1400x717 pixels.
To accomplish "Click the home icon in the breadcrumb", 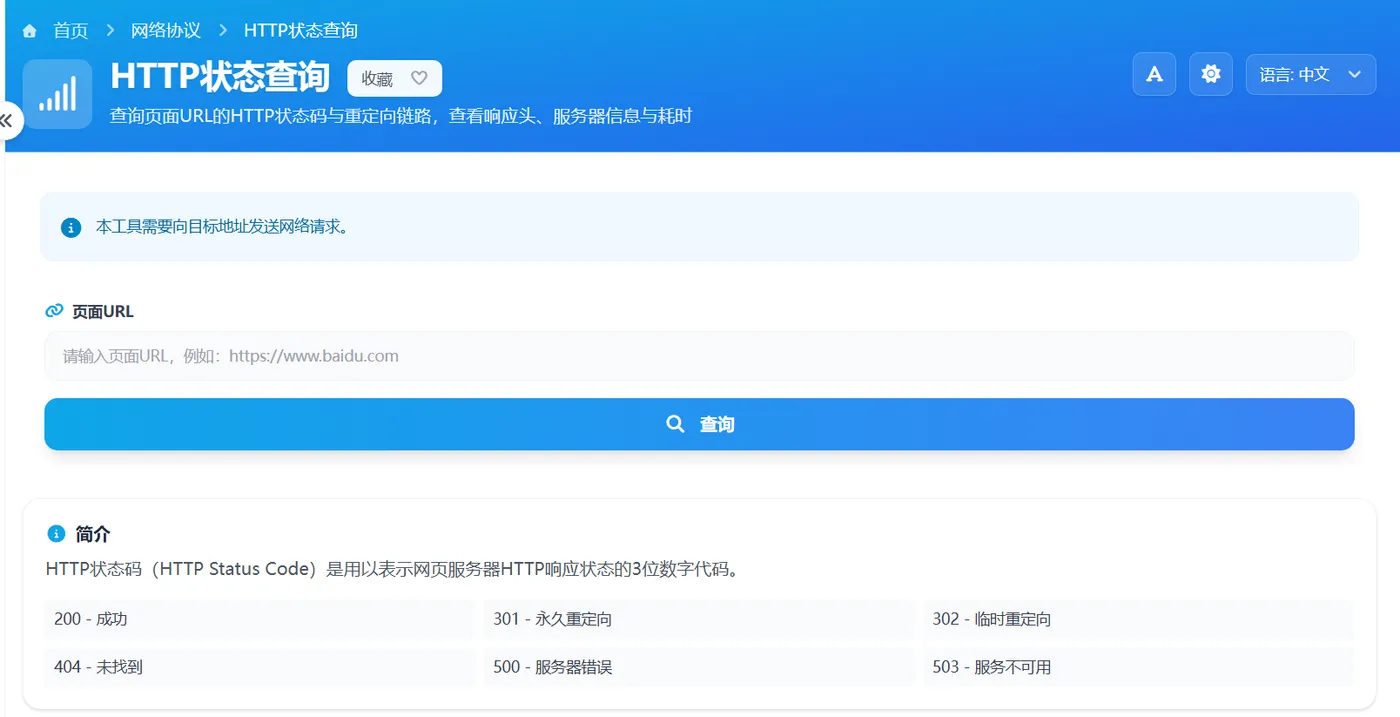I will click(x=28, y=30).
